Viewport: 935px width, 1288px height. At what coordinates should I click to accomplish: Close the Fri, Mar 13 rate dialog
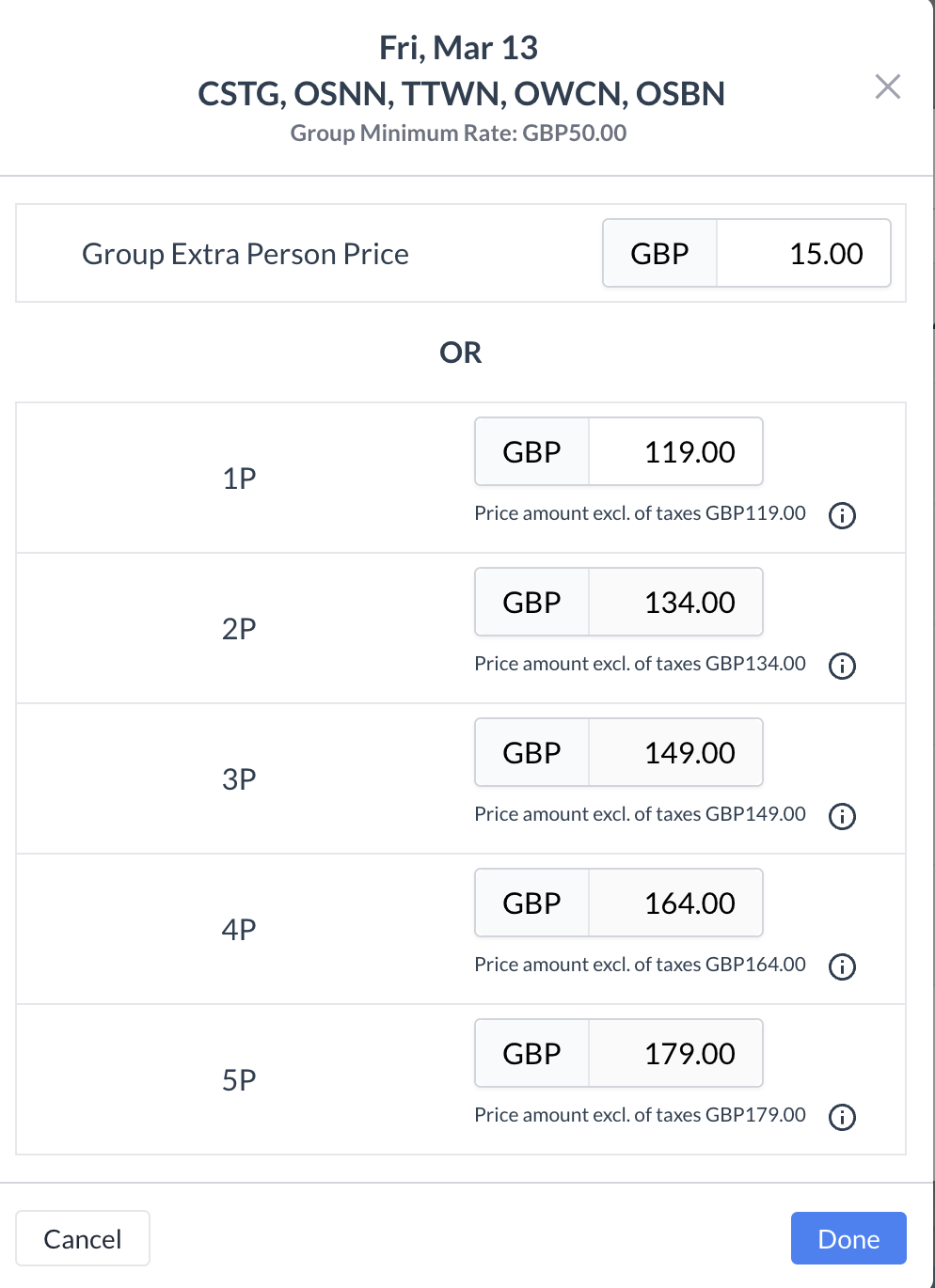pos(887,86)
